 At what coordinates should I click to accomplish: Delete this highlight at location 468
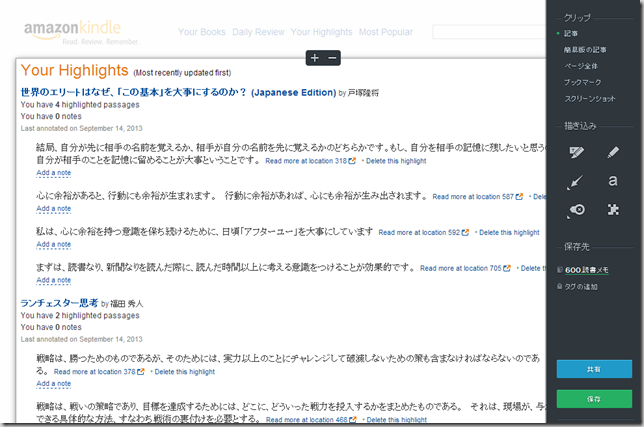point(396,420)
